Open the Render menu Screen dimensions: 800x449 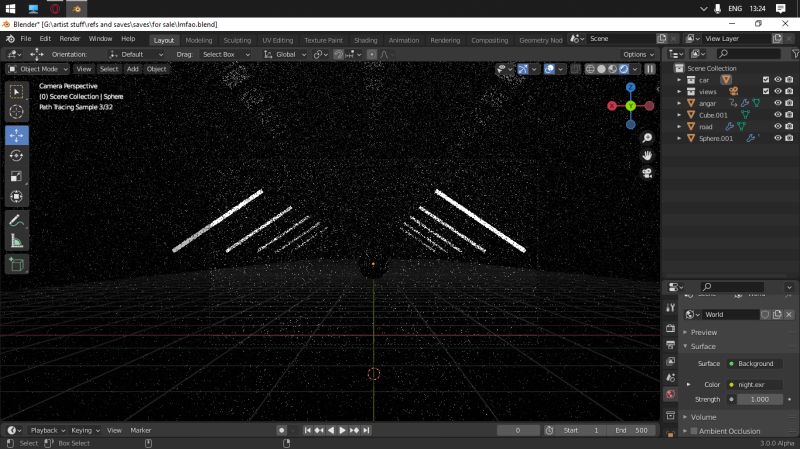(x=70, y=39)
